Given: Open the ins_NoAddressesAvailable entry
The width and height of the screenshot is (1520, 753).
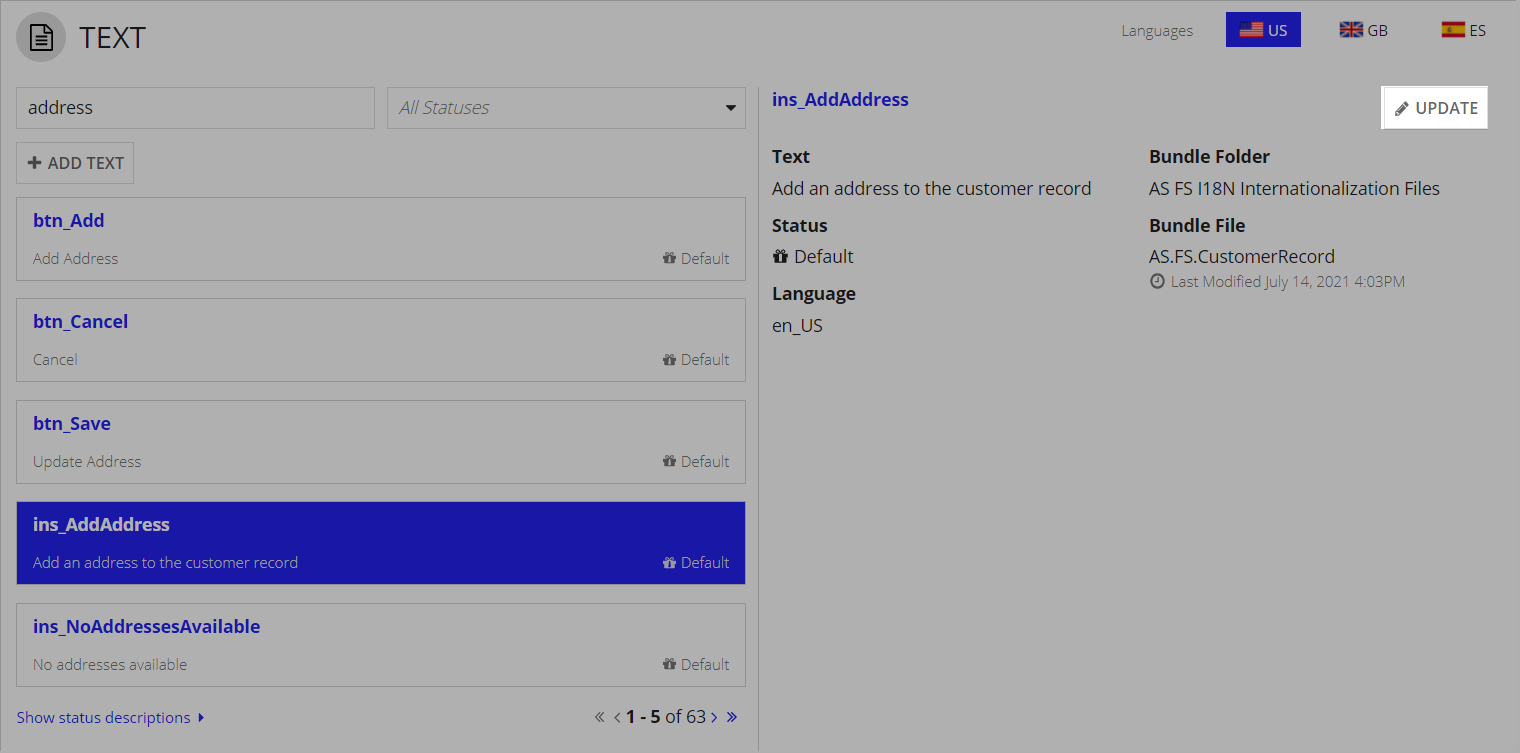Looking at the screenshot, I should click(x=381, y=645).
